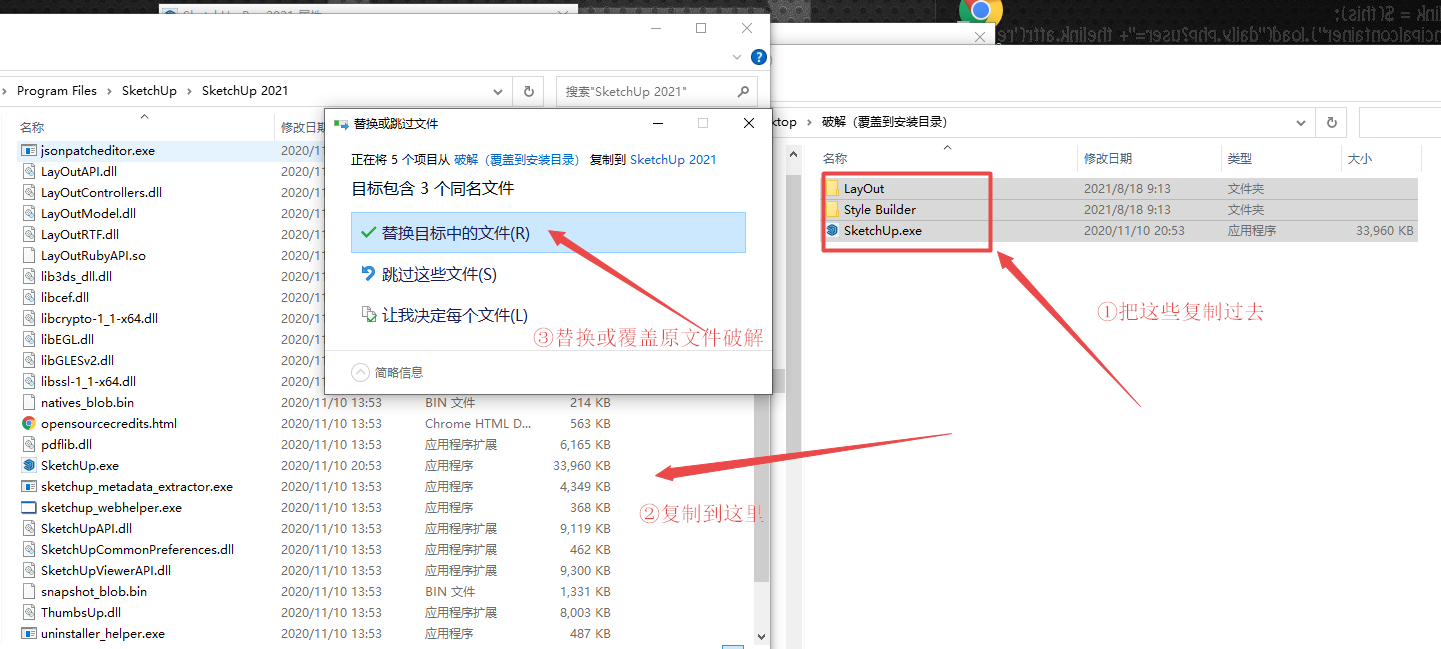The image size is (1441, 649).
Task: Select the Style Builder folder icon
Action: [832, 209]
